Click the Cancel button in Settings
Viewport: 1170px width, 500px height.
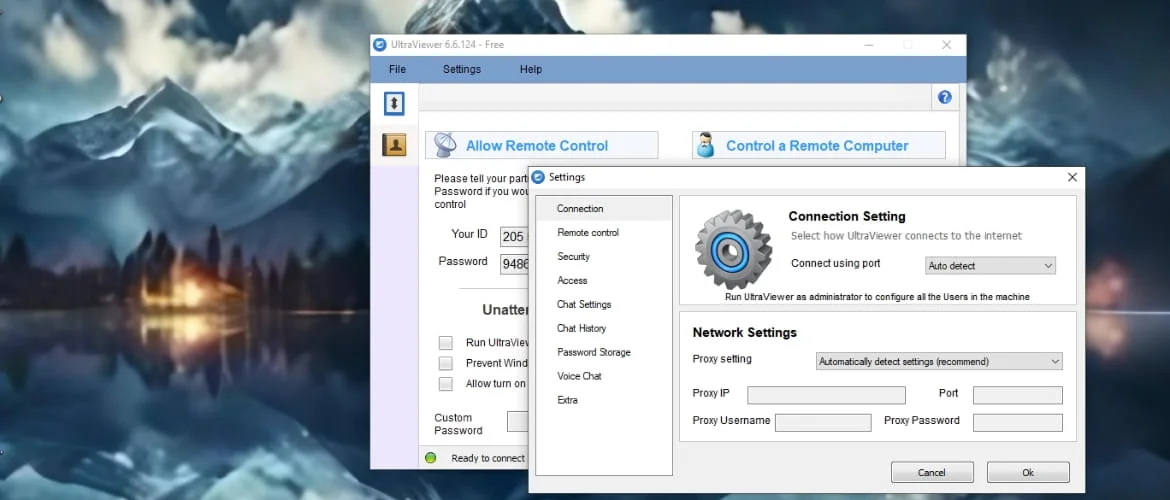(x=932, y=472)
